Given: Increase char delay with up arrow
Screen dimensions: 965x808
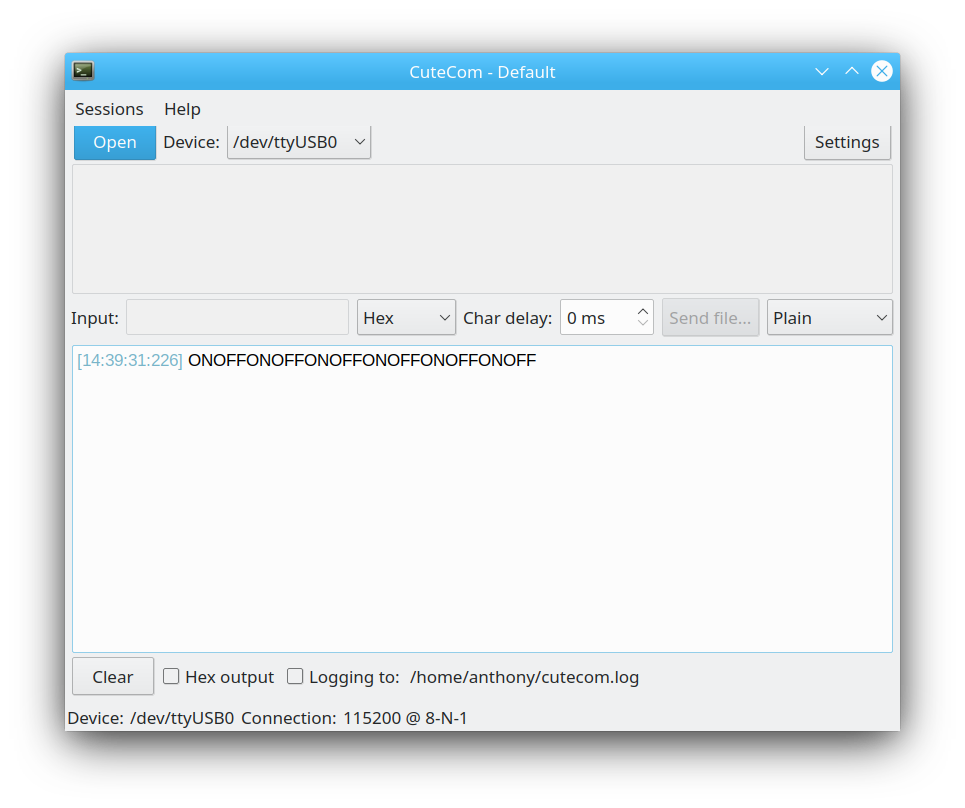Looking at the screenshot, I should [x=643, y=311].
